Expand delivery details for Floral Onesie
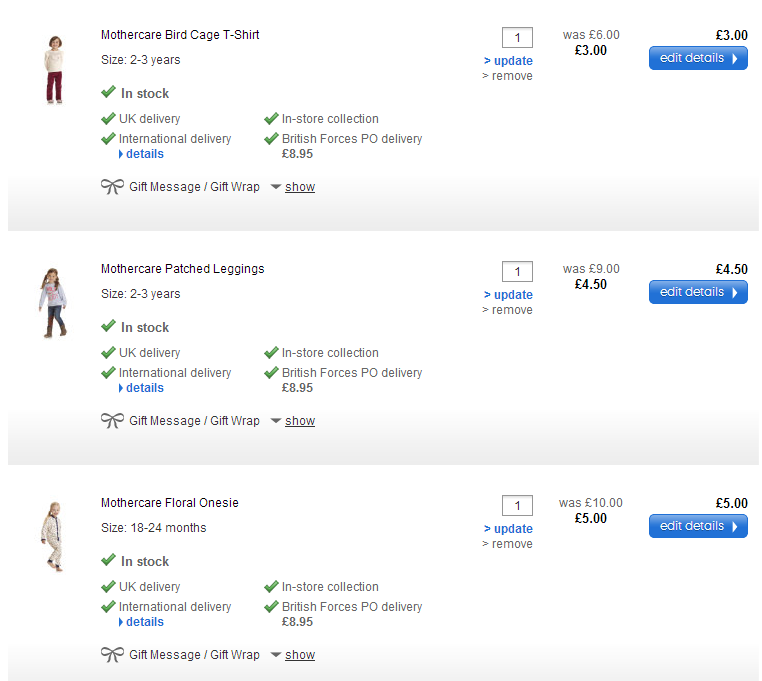This screenshot has height=681, width=762. pos(144,622)
